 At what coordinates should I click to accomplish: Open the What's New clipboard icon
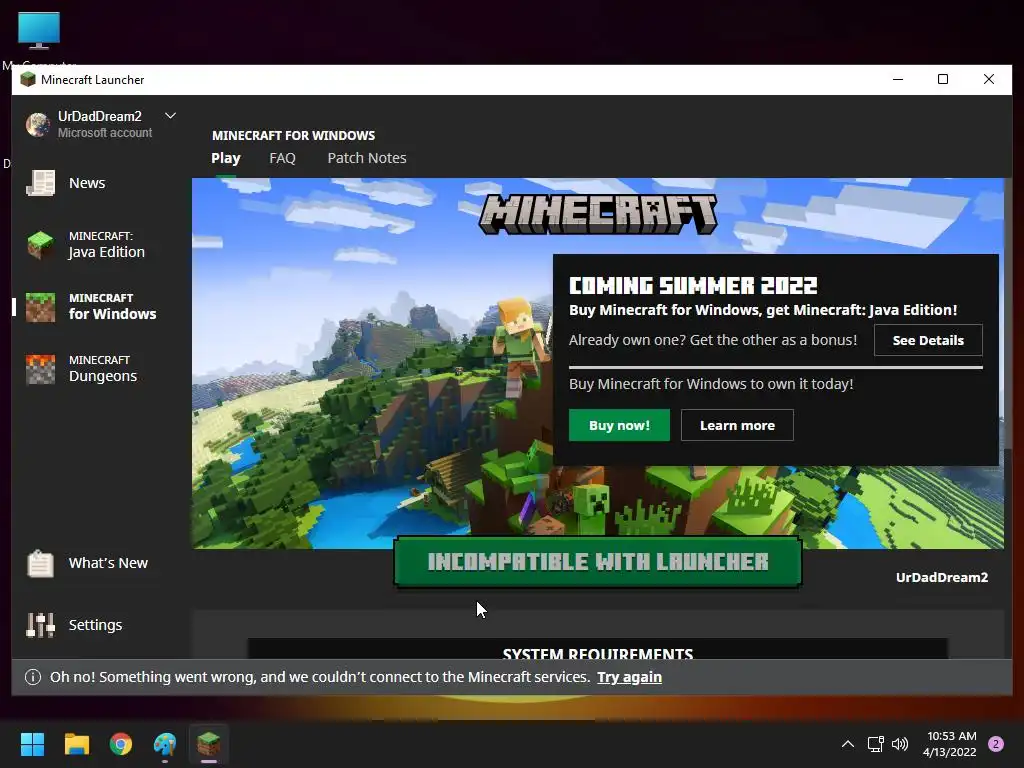[x=40, y=563]
